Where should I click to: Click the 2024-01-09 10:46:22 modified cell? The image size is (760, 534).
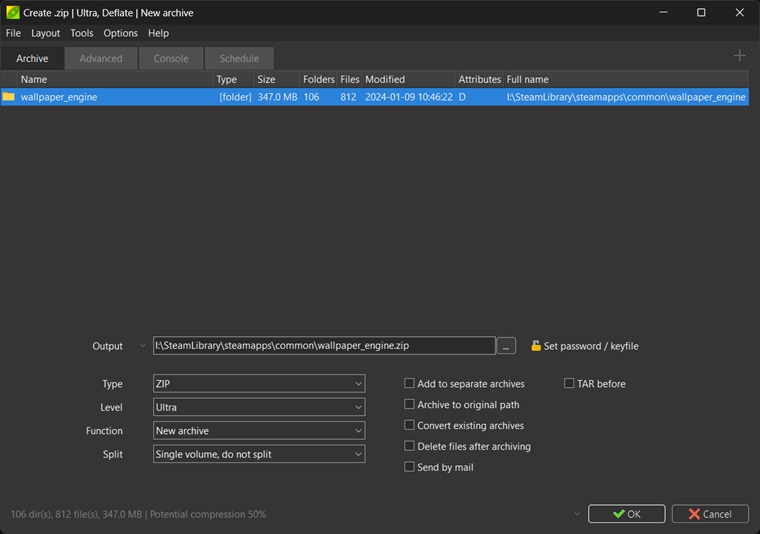pos(409,97)
